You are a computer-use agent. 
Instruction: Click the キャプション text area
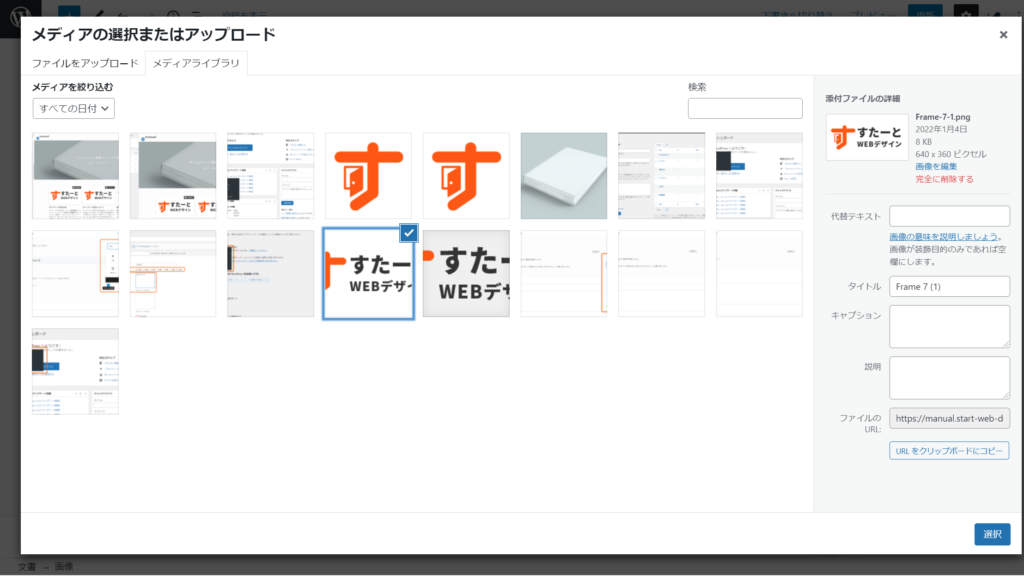(949, 326)
